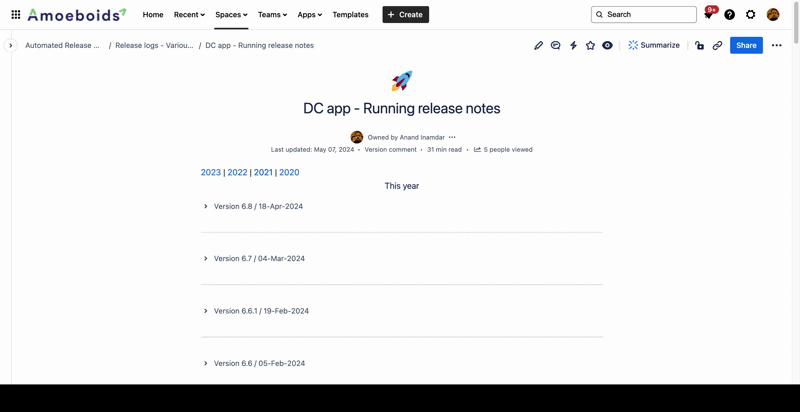Focus the Search input field
Image resolution: width=800 pixels, height=412 pixels.
(644, 14)
